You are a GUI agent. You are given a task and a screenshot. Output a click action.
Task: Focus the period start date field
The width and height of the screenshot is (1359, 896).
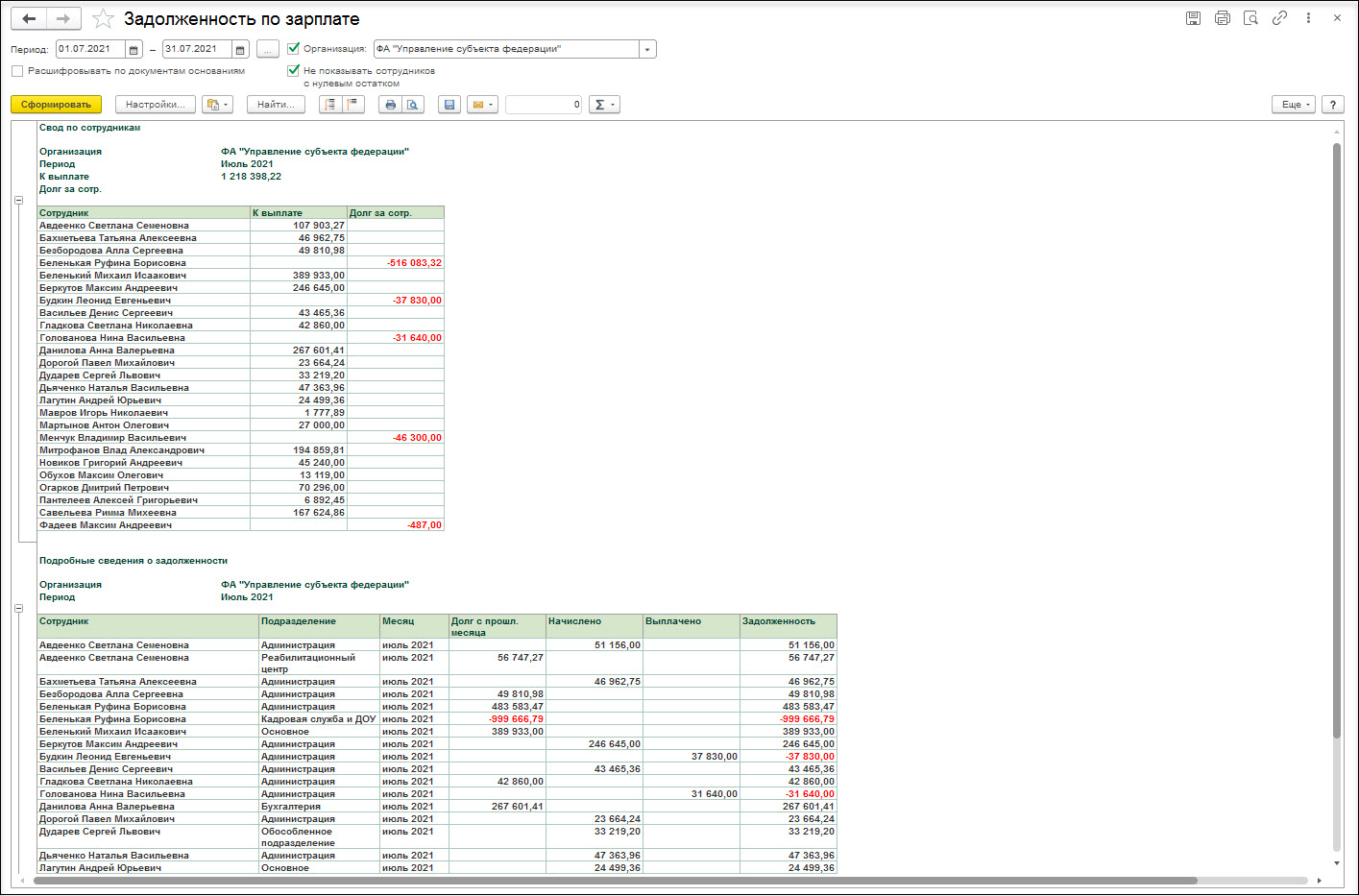pos(91,49)
